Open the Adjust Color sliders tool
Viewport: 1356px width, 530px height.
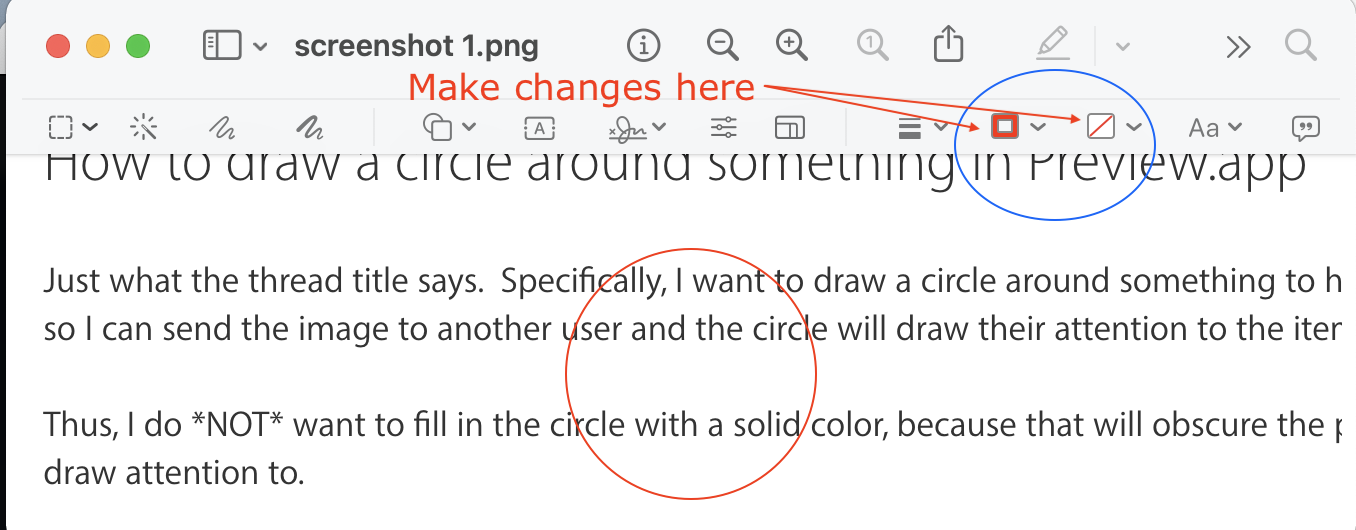[723, 127]
